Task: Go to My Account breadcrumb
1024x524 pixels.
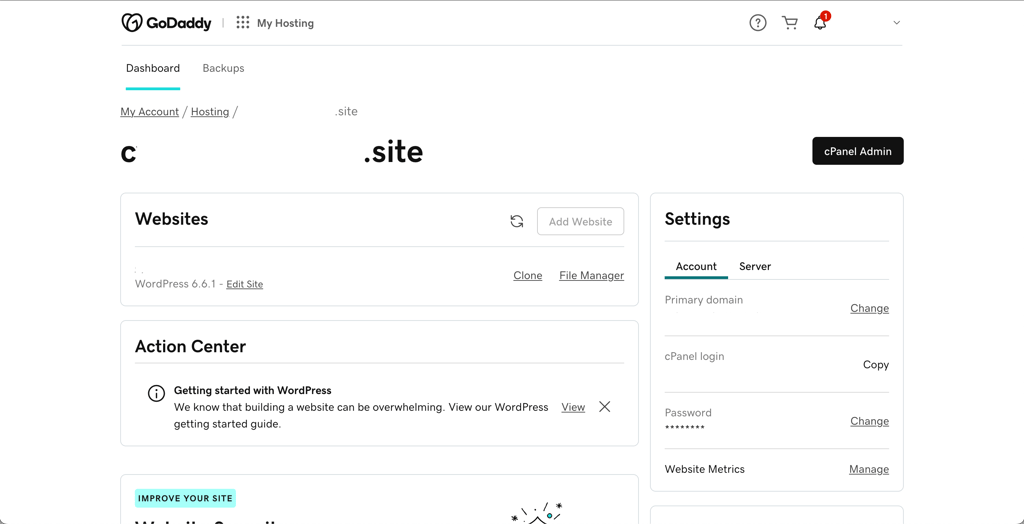Action: click(x=150, y=112)
